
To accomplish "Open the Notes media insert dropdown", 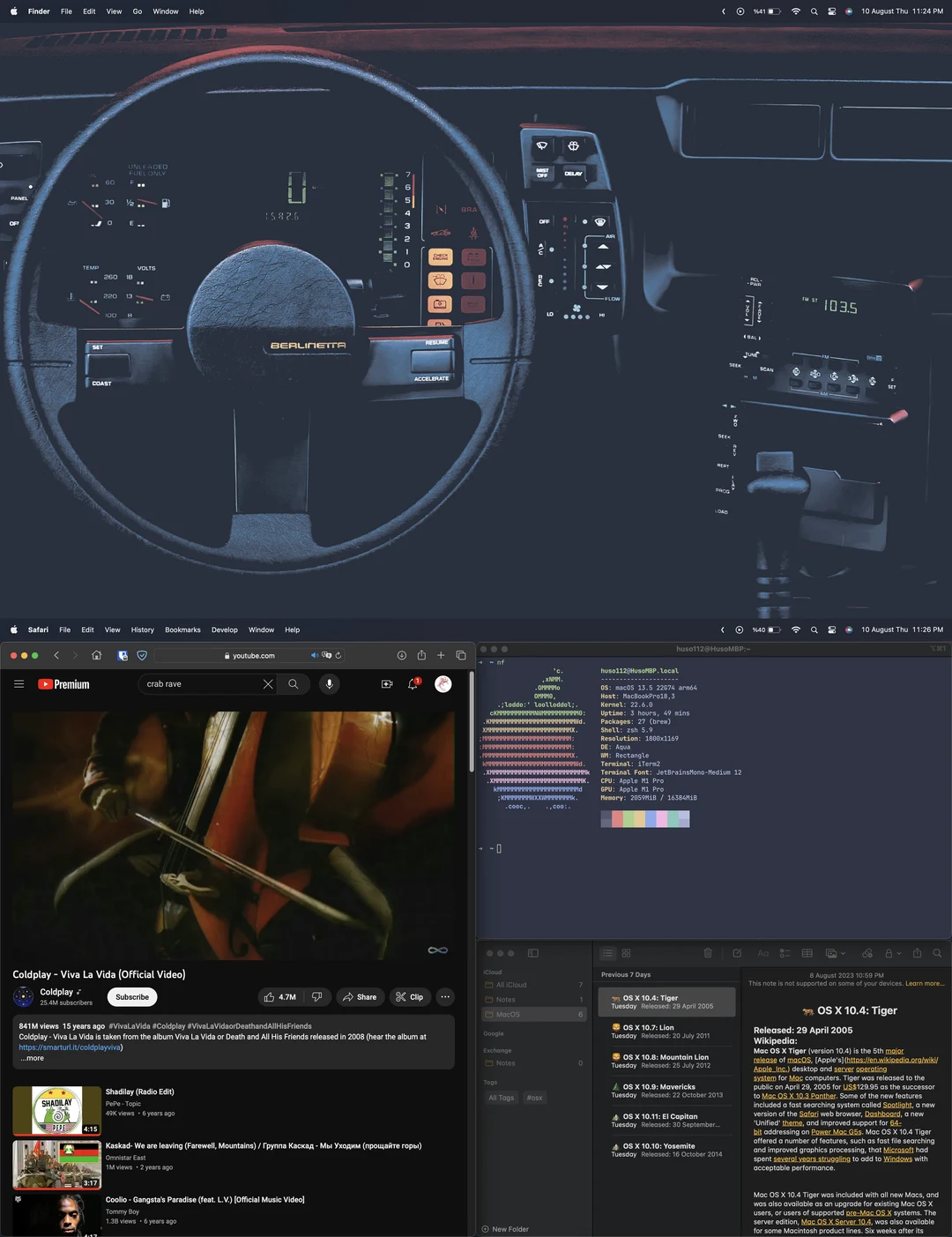I will pos(835,953).
